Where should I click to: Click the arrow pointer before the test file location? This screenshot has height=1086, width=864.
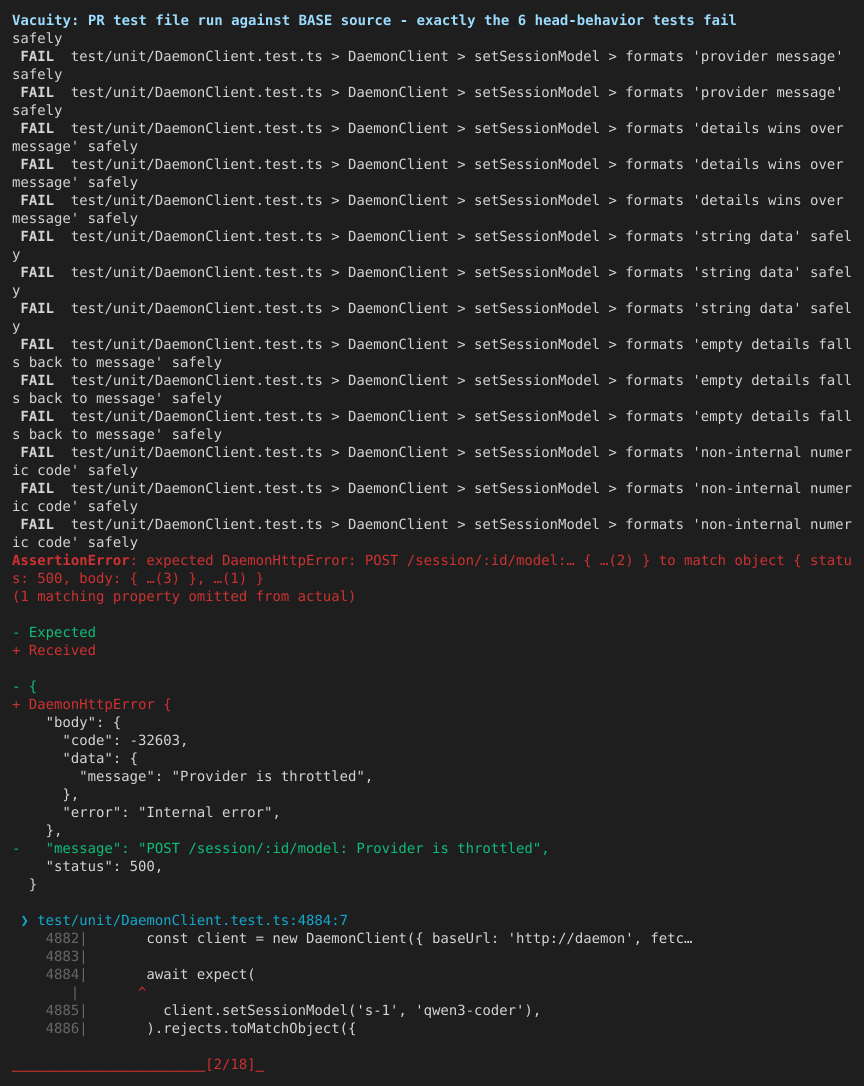(x=25, y=920)
